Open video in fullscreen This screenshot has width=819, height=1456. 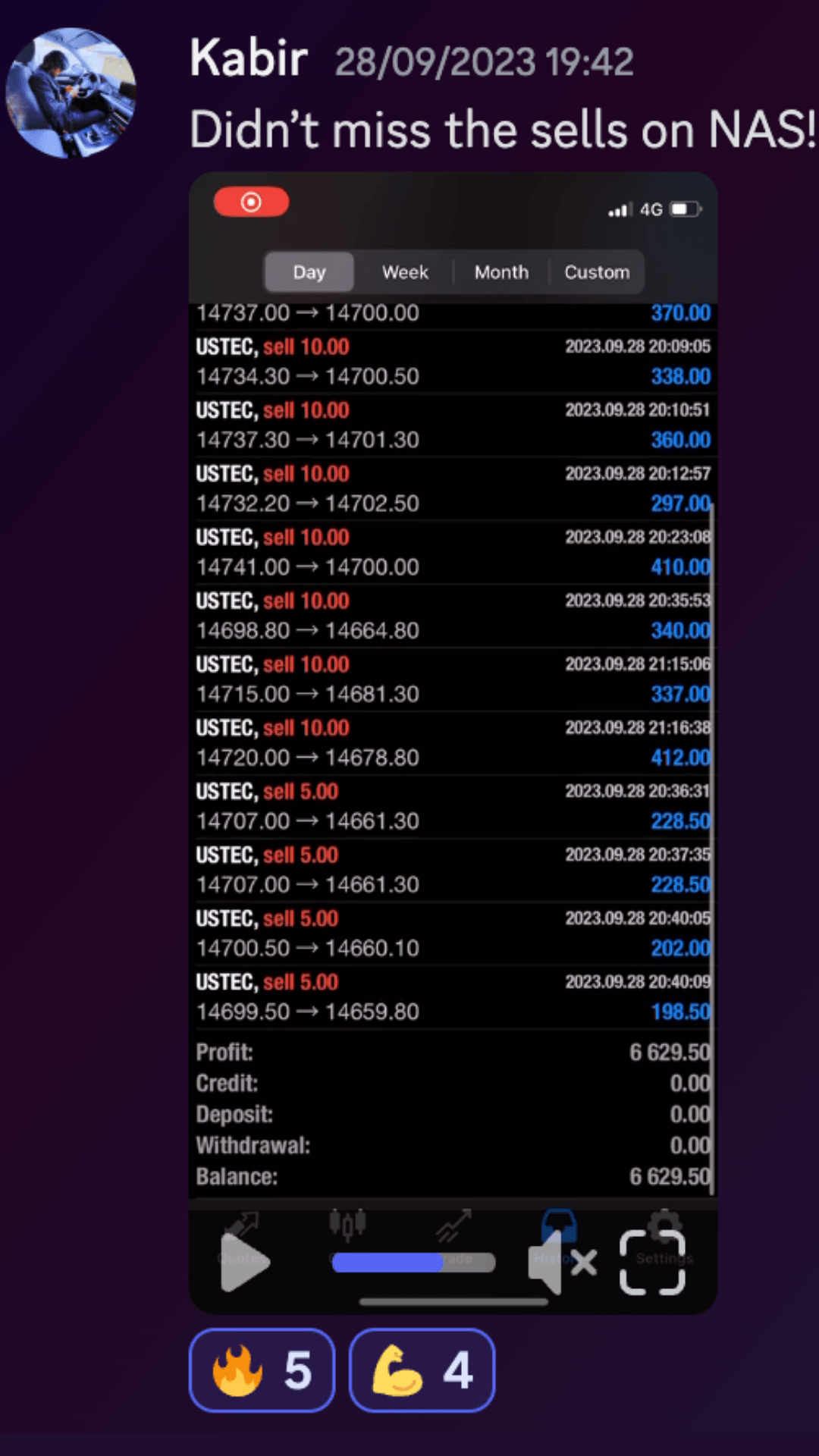click(x=652, y=1262)
